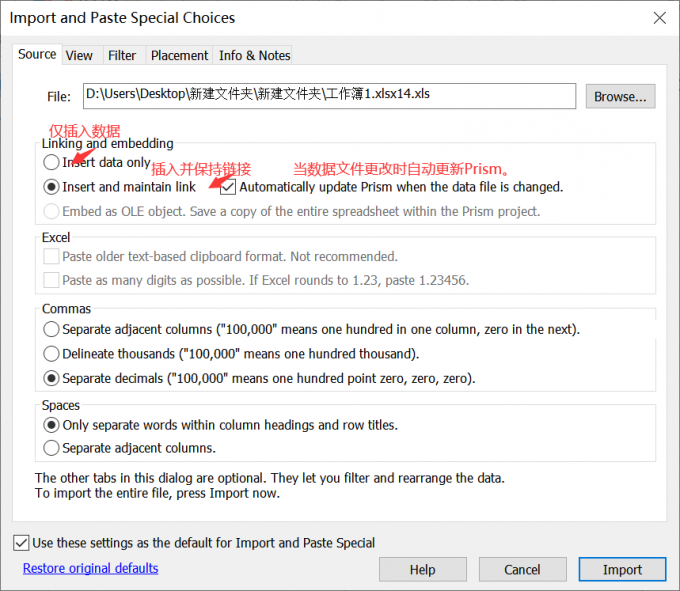Screen dimensions: 680x591
Task: Choose Only separate words within column headings
Action: (51, 424)
